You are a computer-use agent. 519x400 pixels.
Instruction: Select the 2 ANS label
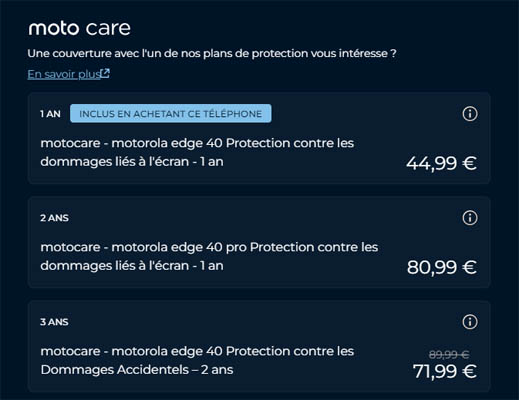pyautogui.click(x=54, y=218)
